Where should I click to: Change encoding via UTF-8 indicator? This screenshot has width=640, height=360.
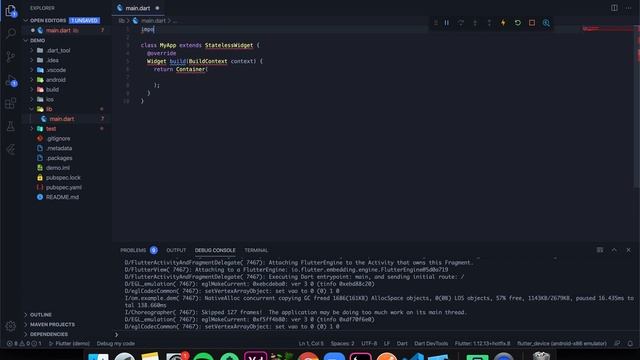[x=369, y=343]
